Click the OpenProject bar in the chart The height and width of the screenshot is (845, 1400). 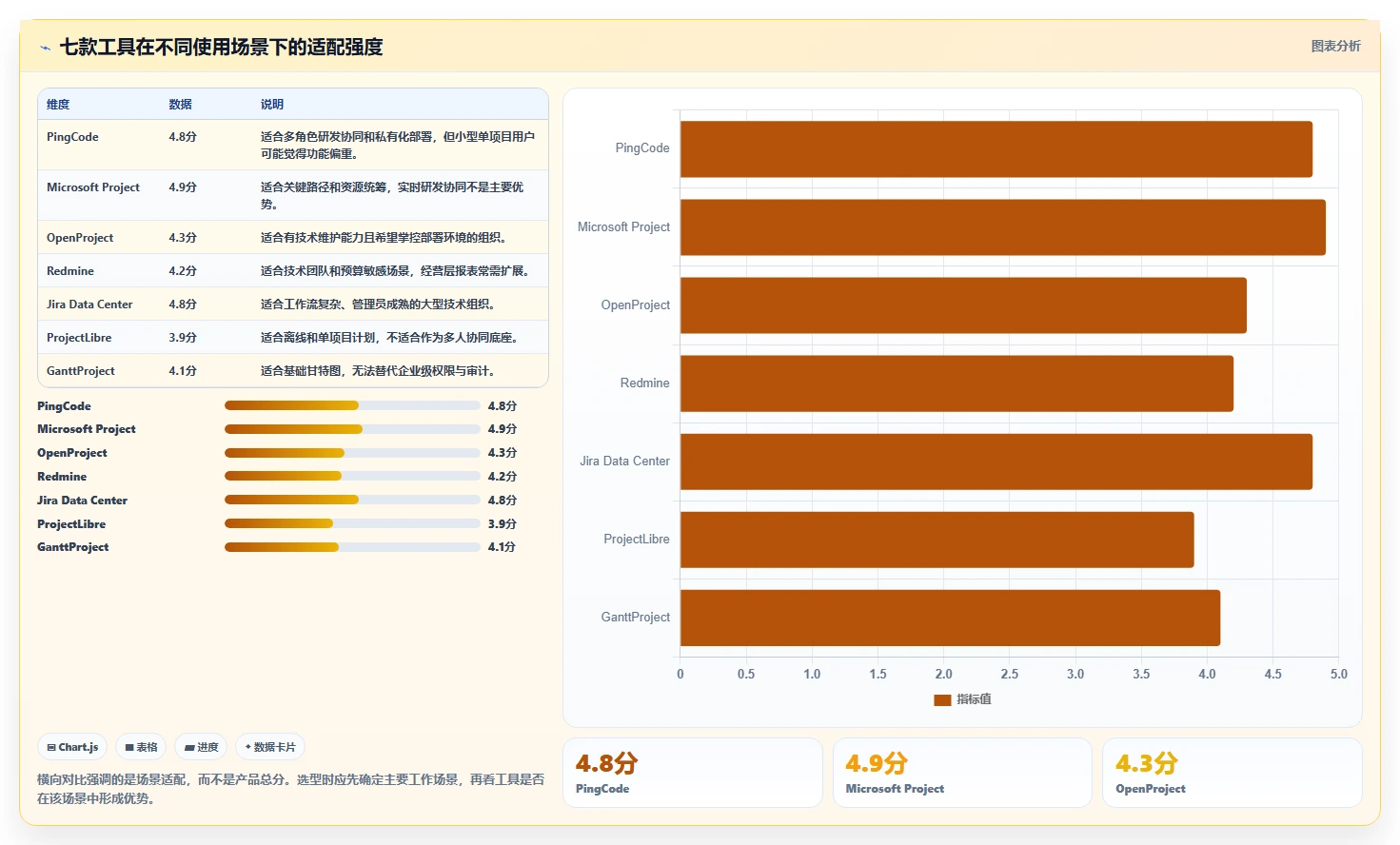coord(963,305)
